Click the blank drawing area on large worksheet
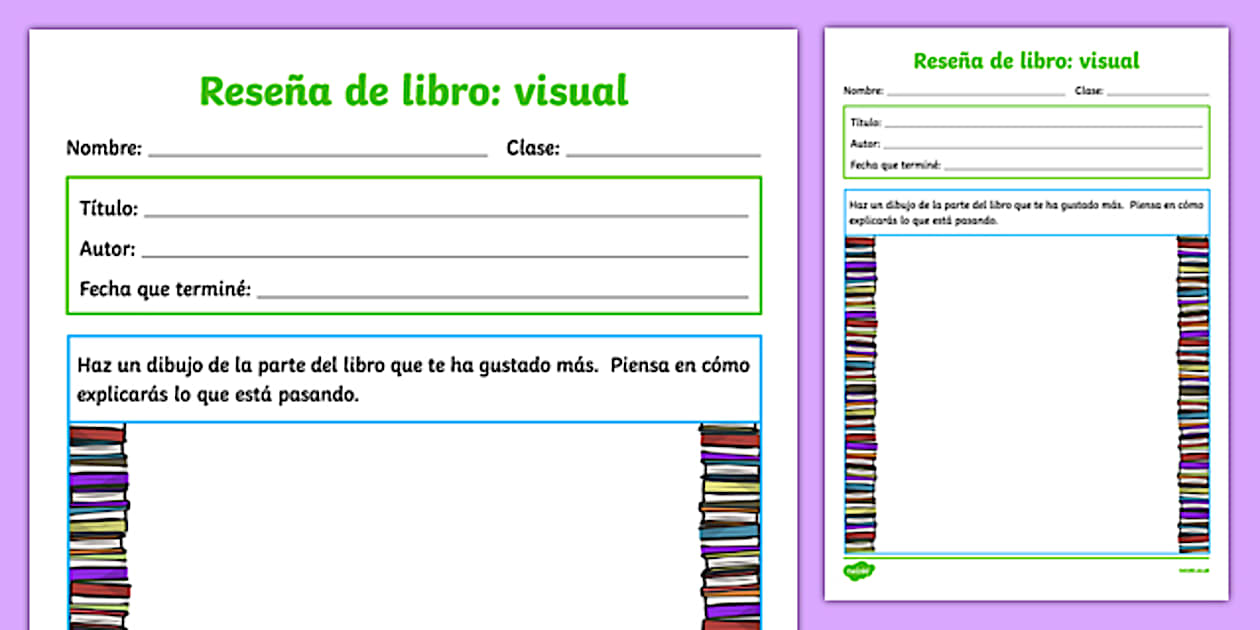 click(413, 526)
